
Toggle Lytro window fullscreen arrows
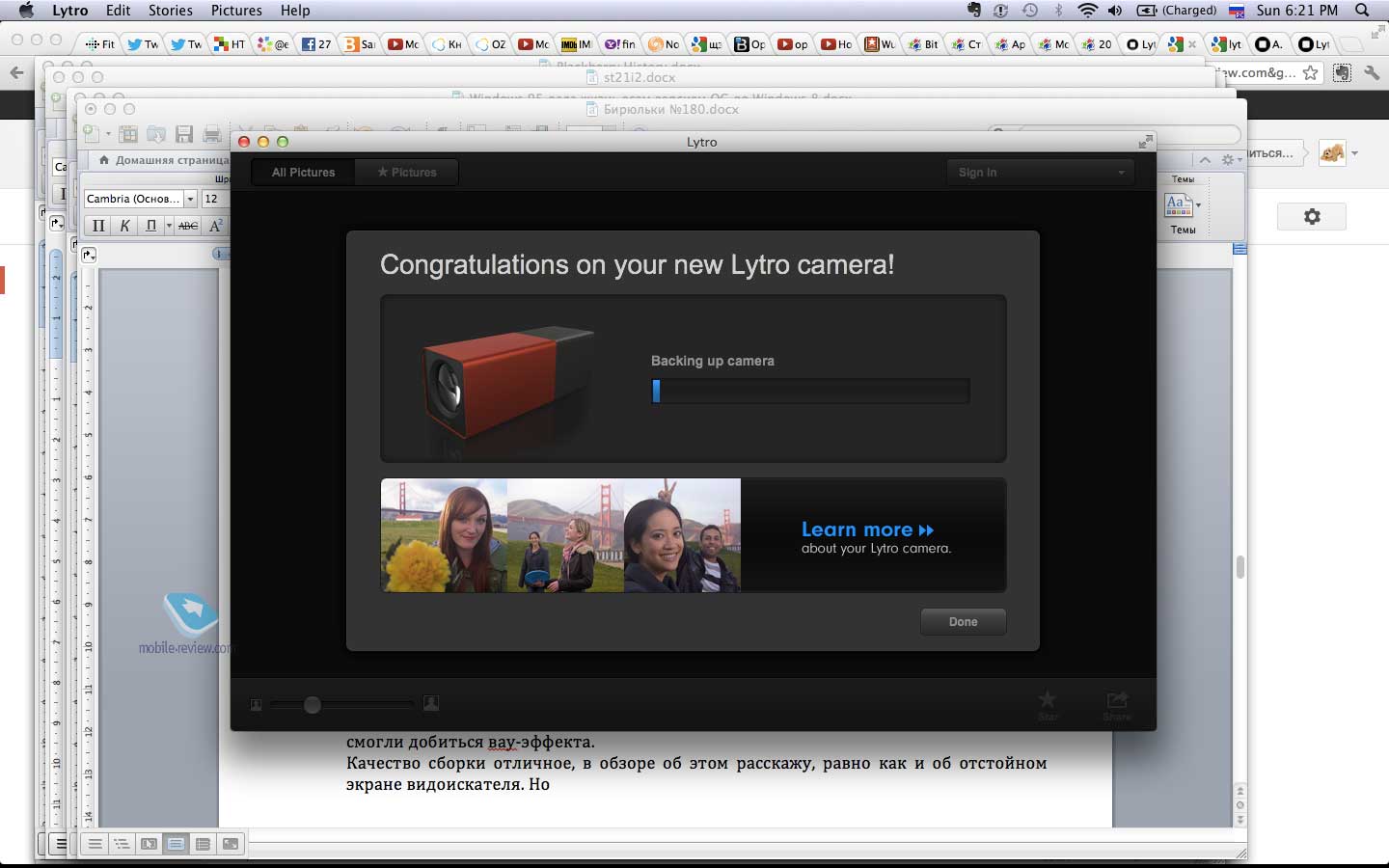[x=1145, y=142]
